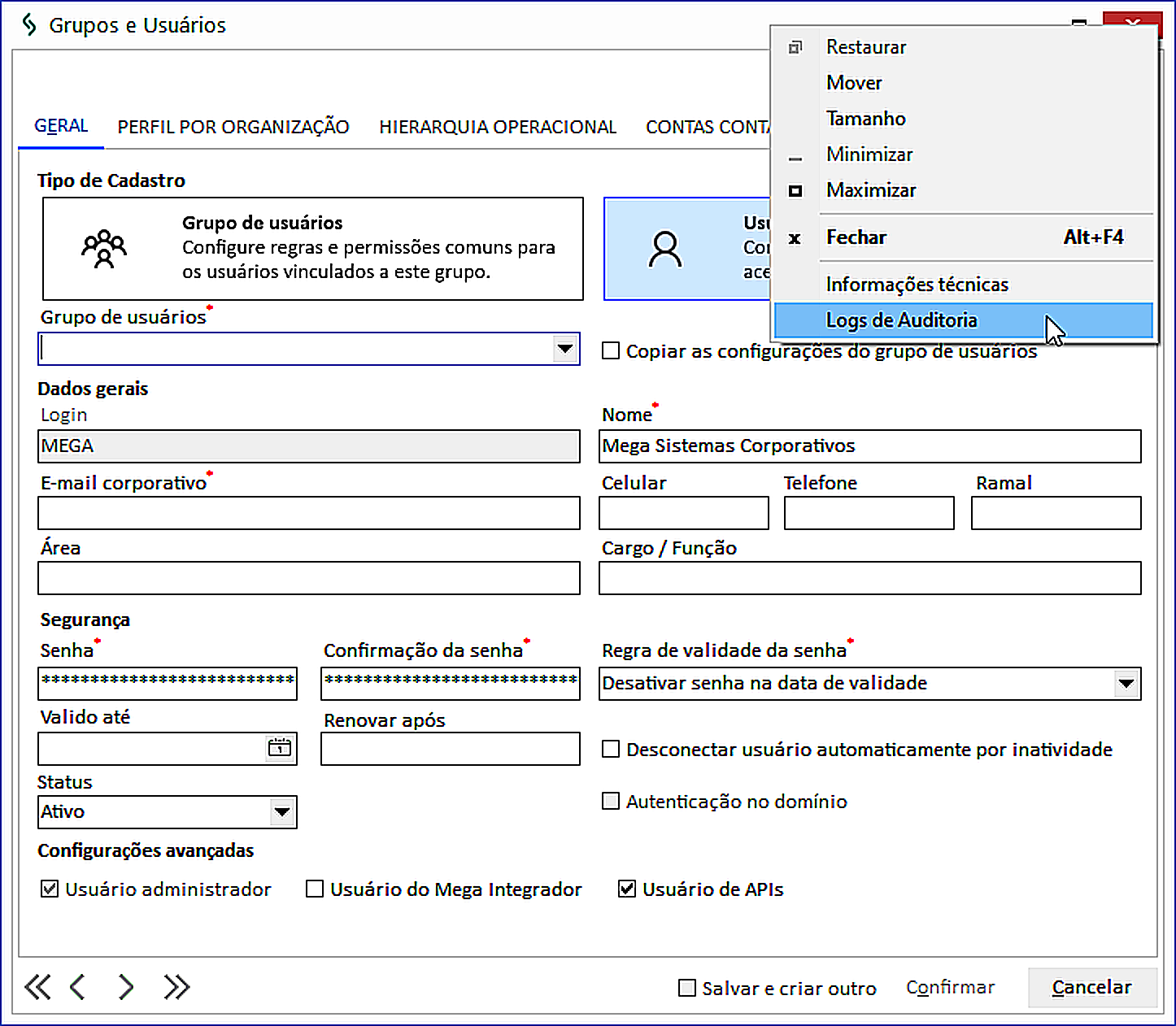Open the calendar picker in Valido até
This screenshot has height=1026, width=1176.
[280, 747]
